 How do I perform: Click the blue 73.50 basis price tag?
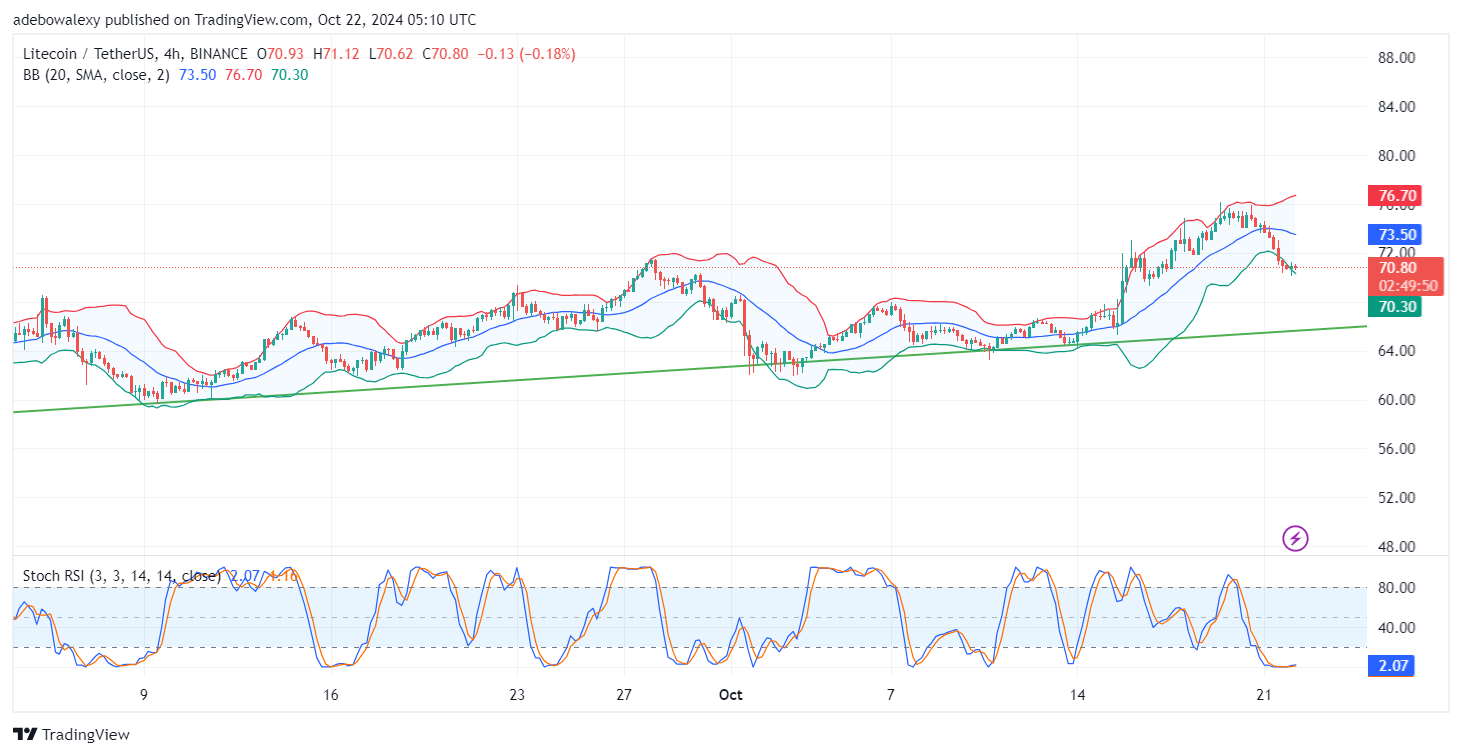tap(1396, 235)
